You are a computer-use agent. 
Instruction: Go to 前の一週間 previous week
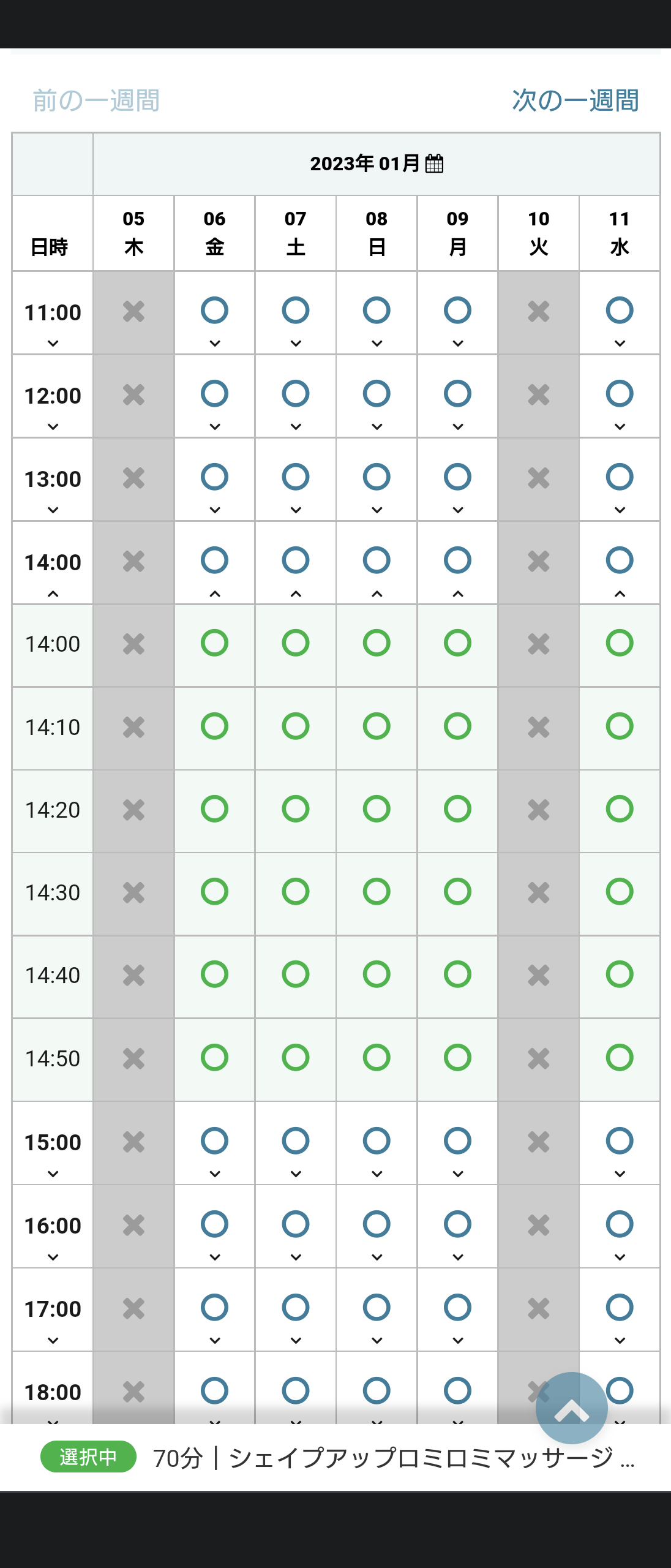point(96,100)
